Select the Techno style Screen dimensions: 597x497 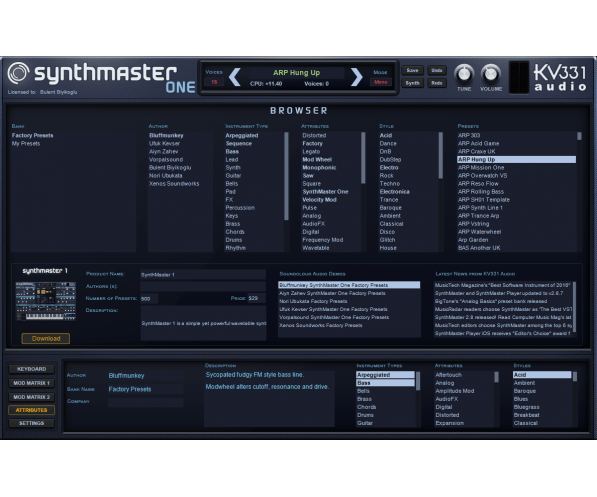[x=389, y=184]
